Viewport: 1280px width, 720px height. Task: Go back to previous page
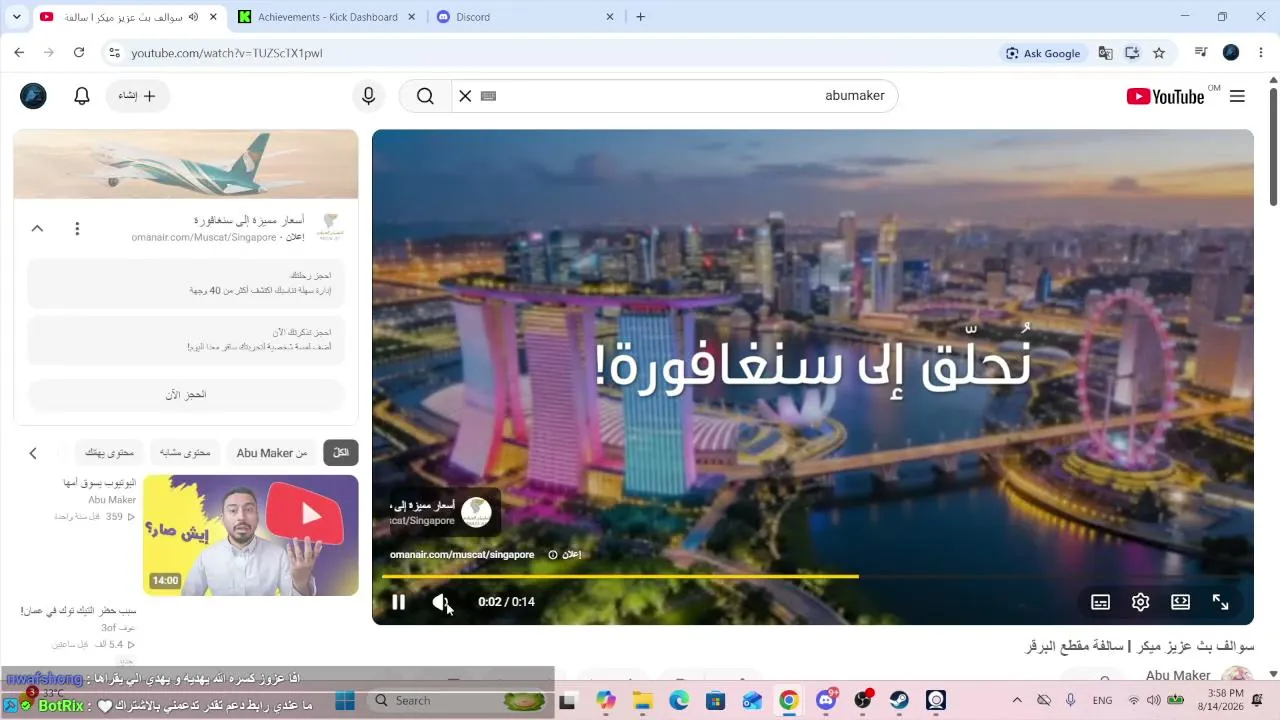[19, 53]
